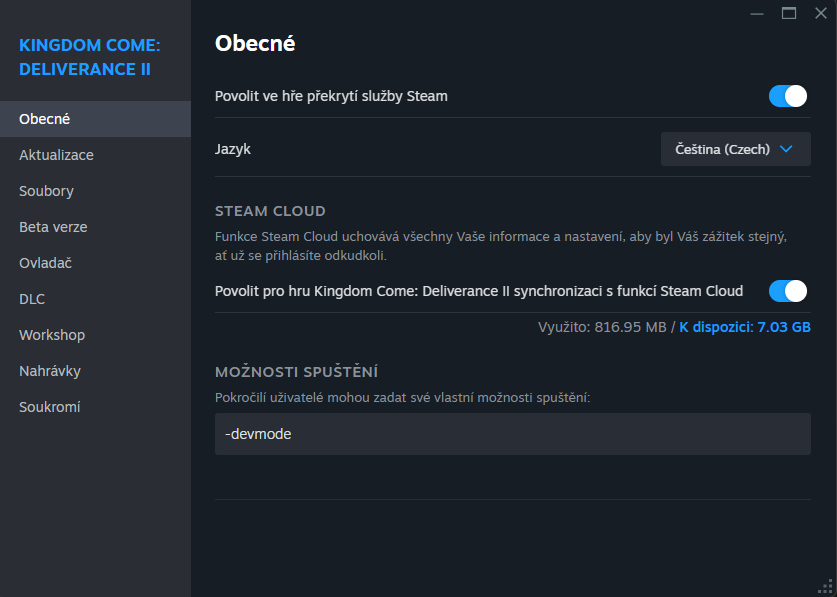
Task: Minimize the properties window
Action: pos(757,13)
